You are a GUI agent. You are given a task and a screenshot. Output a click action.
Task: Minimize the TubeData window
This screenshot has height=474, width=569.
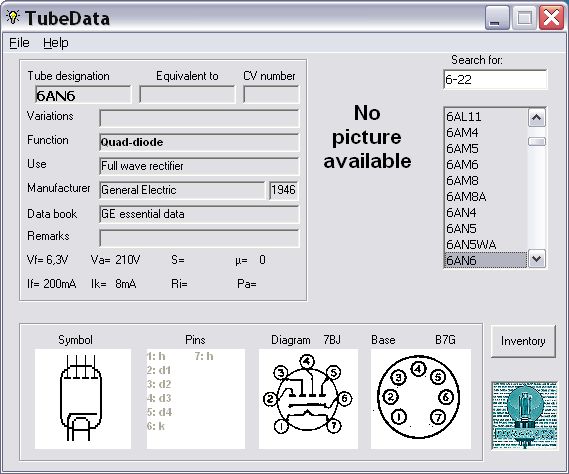(497, 18)
